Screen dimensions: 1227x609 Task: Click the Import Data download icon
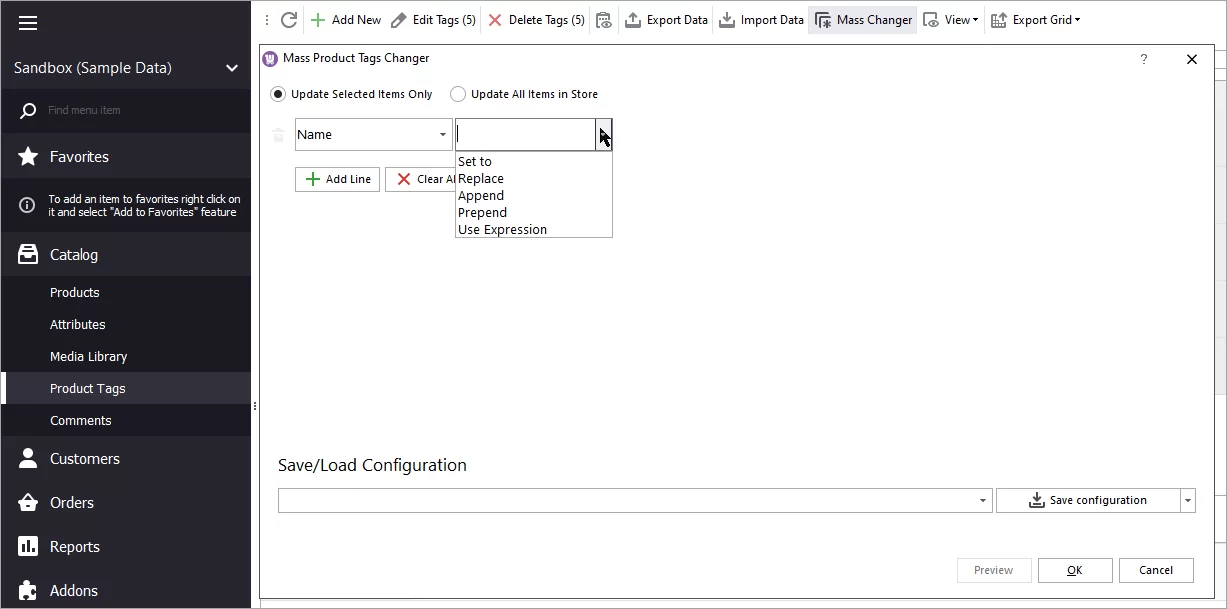(726, 19)
